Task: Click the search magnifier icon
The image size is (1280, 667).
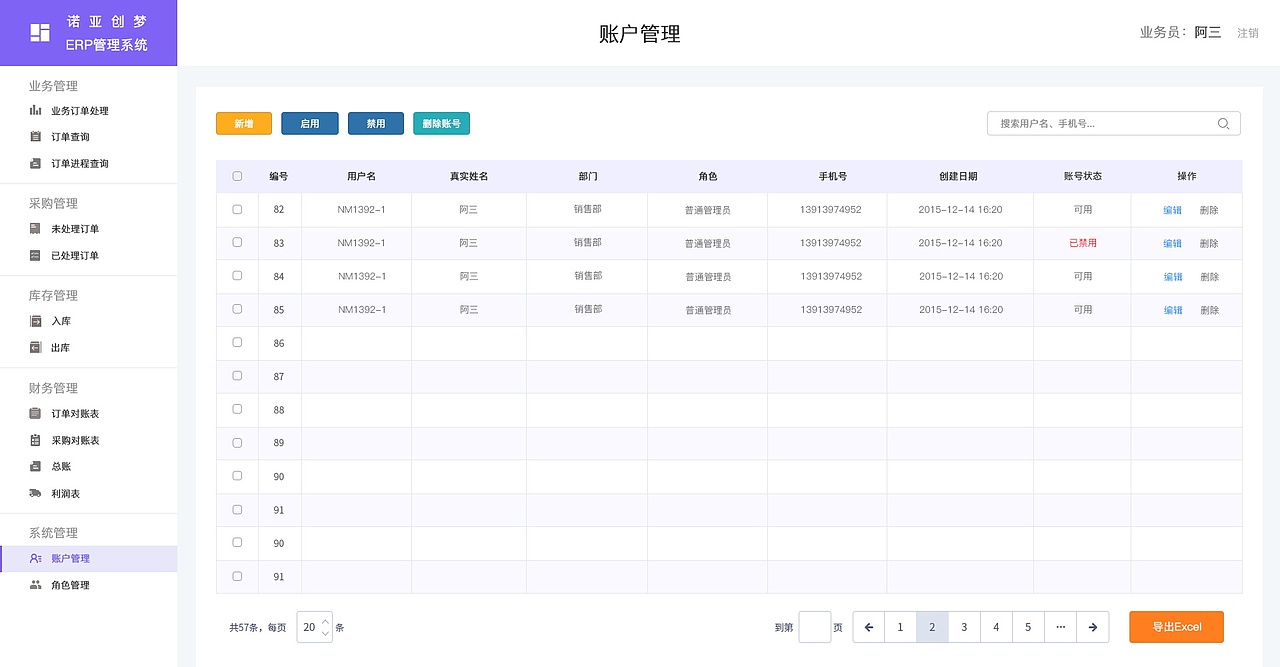Action: point(1223,123)
